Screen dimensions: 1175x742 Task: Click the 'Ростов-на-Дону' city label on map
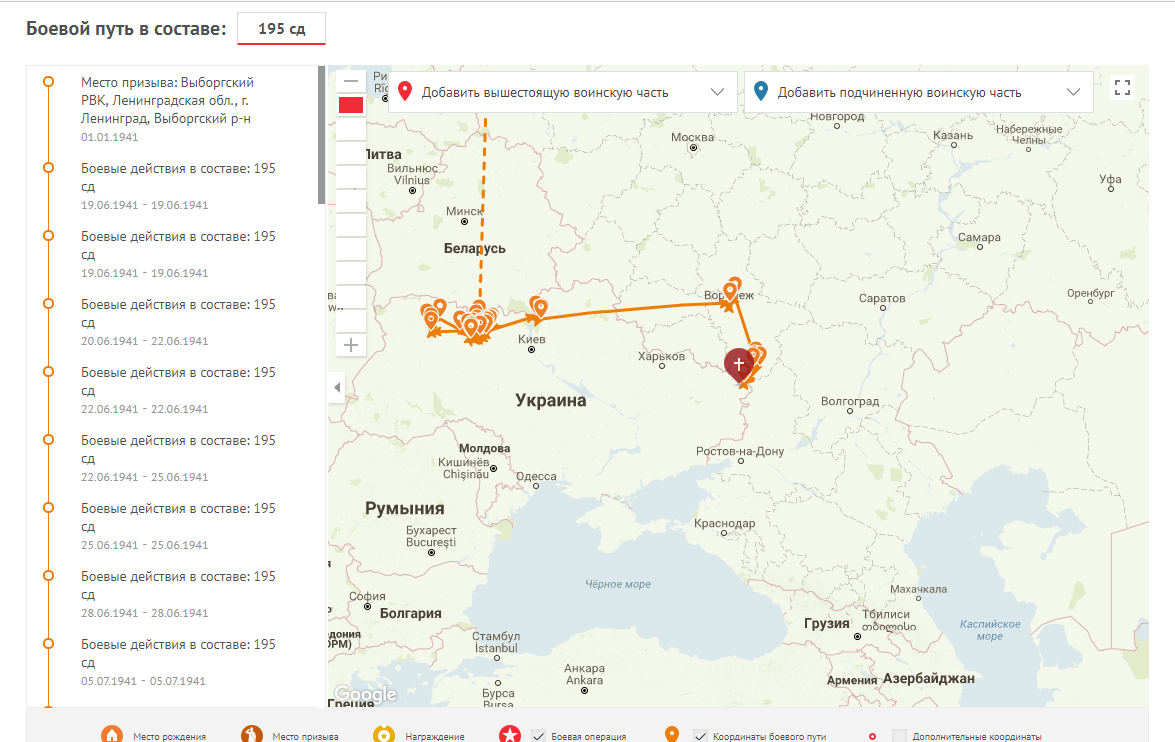click(740, 451)
